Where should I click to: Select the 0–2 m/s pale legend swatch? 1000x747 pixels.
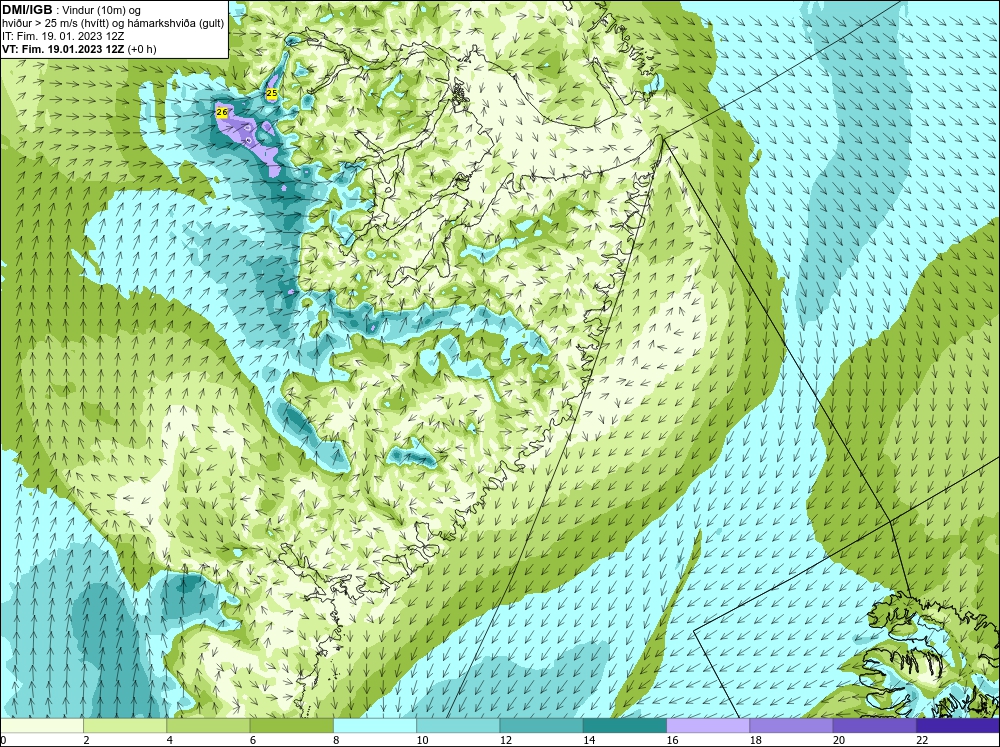[x=41, y=725]
